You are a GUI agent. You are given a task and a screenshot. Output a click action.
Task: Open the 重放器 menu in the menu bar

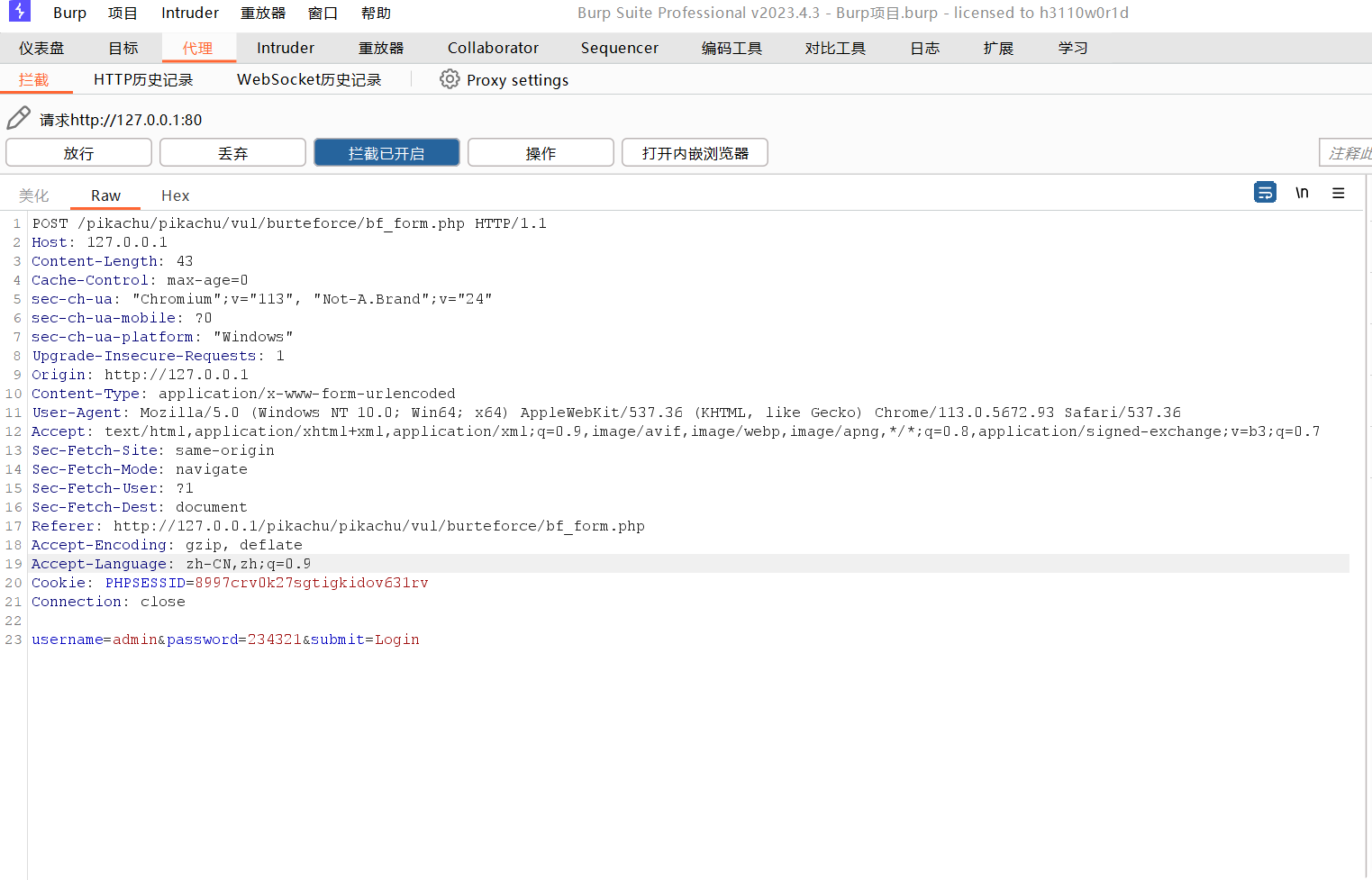click(x=263, y=13)
